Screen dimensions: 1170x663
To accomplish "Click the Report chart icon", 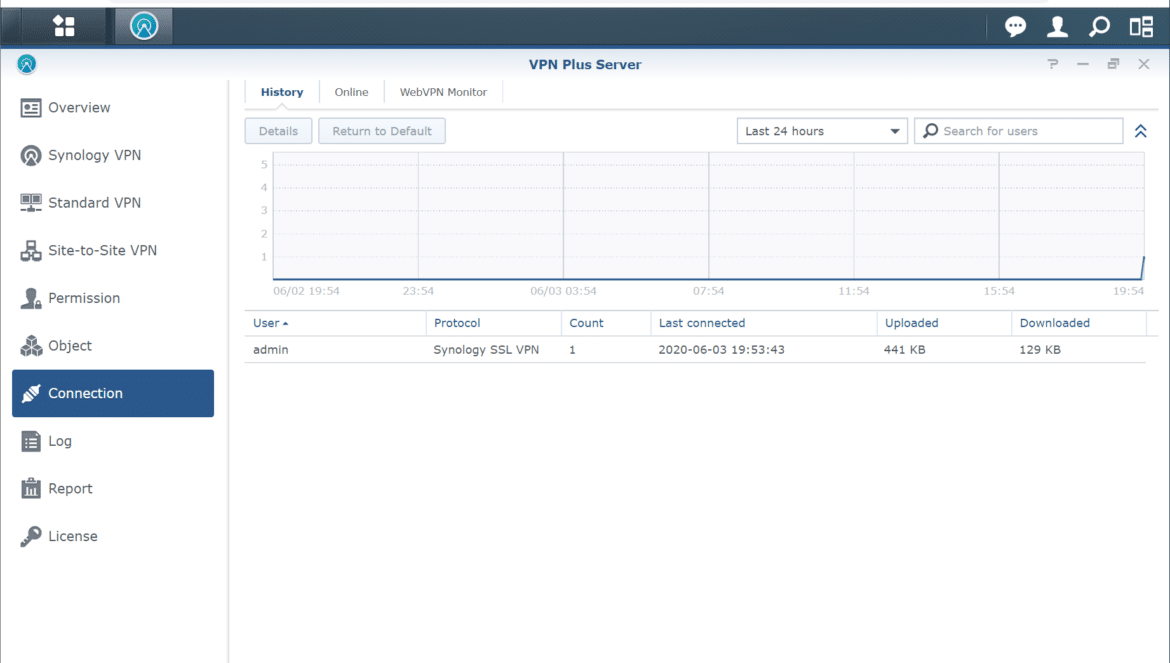I will [31, 488].
